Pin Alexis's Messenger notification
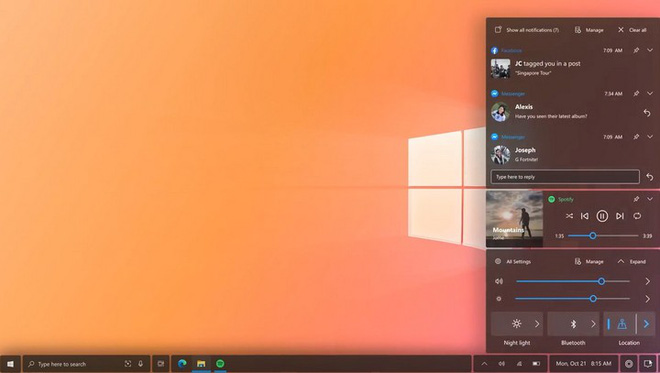 pyautogui.click(x=636, y=93)
